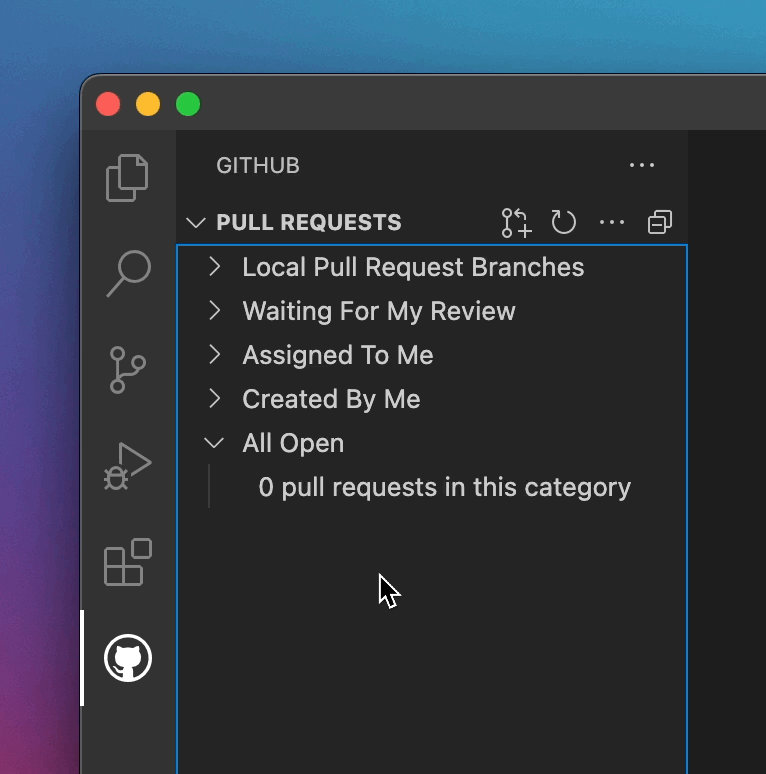Collapse all pull request categories
Viewport: 766px width, 774px height.
pos(660,222)
